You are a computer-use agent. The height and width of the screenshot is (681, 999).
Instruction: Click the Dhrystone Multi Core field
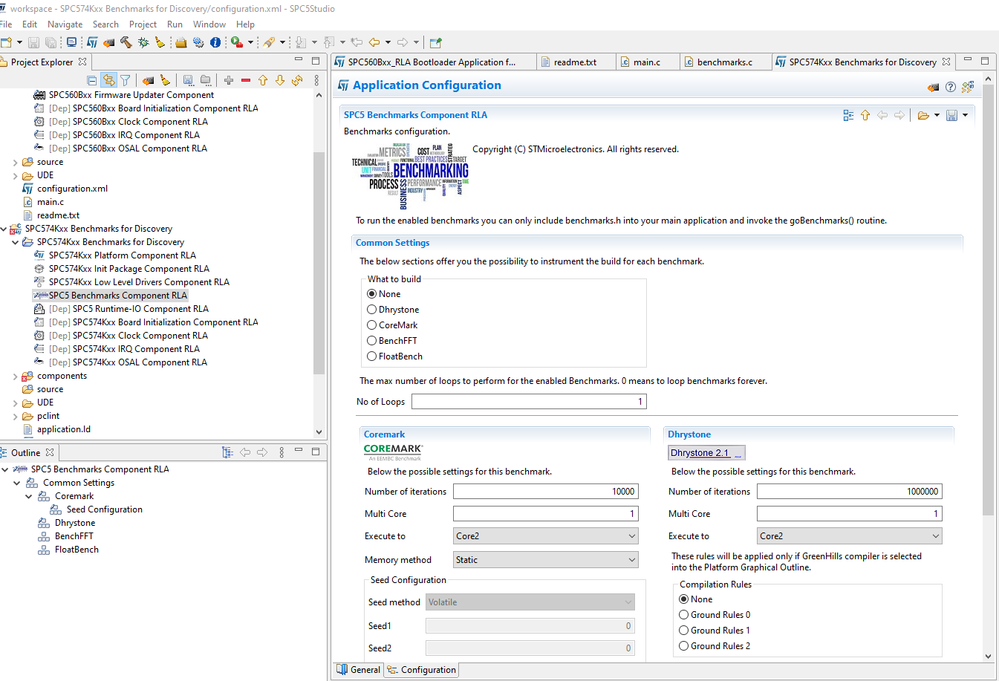pyautogui.click(x=850, y=513)
